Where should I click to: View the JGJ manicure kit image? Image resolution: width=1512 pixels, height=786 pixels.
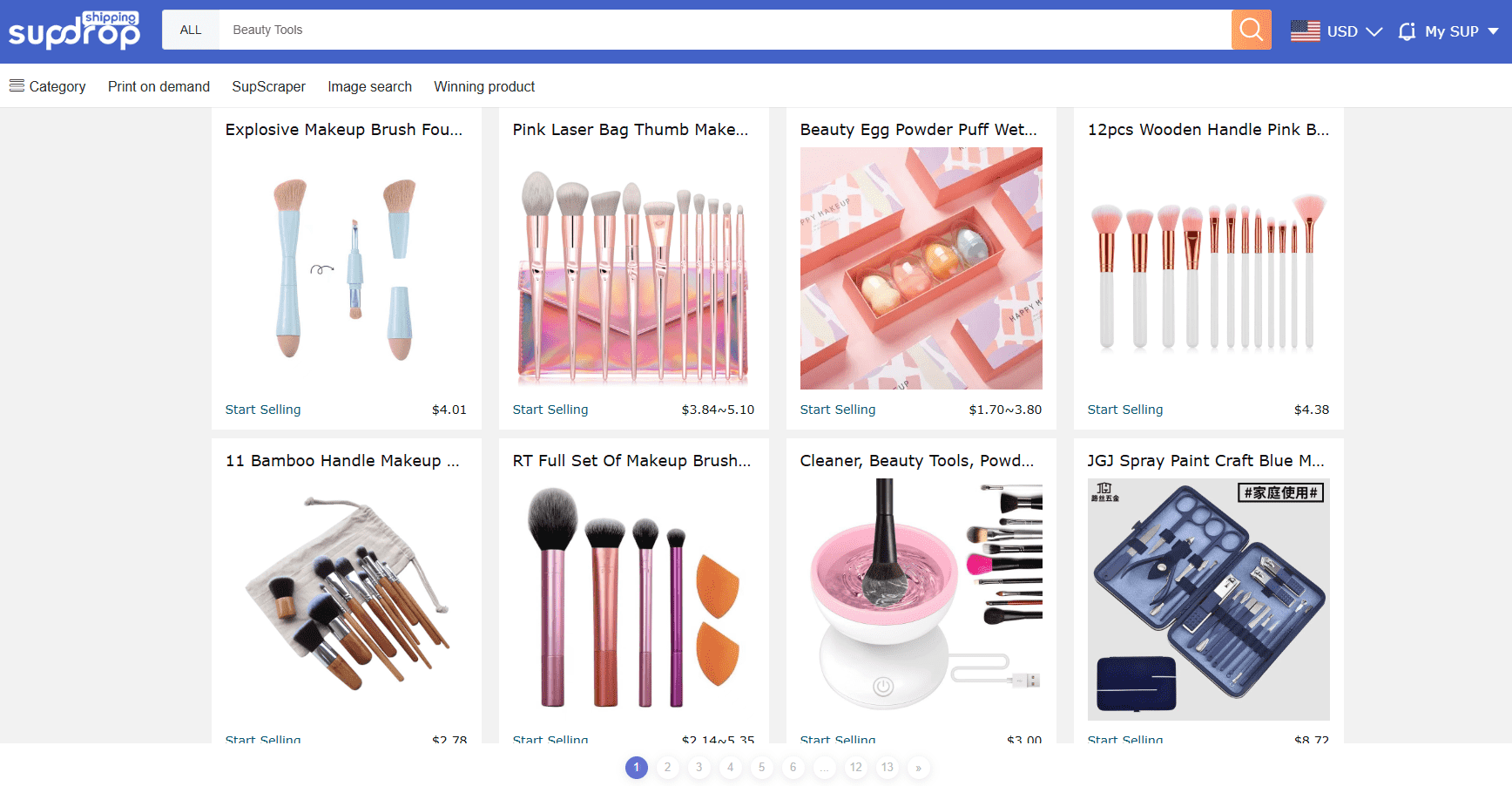pos(1209,600)
